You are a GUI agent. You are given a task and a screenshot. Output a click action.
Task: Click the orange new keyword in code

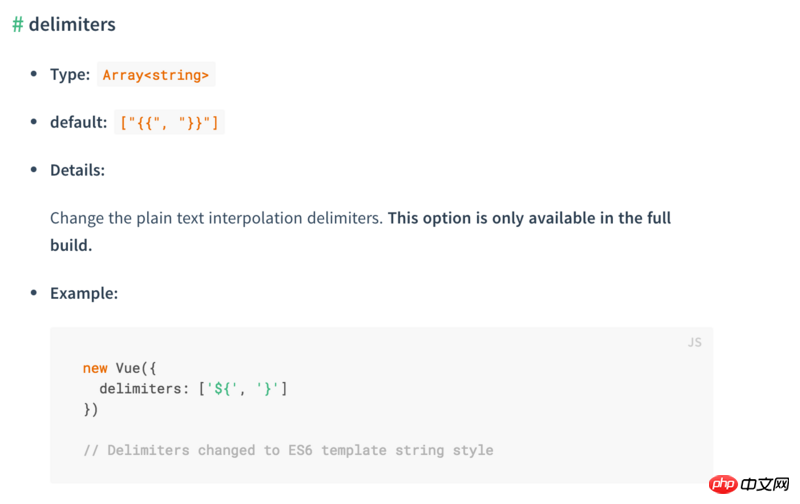click(x=95, y=368)
